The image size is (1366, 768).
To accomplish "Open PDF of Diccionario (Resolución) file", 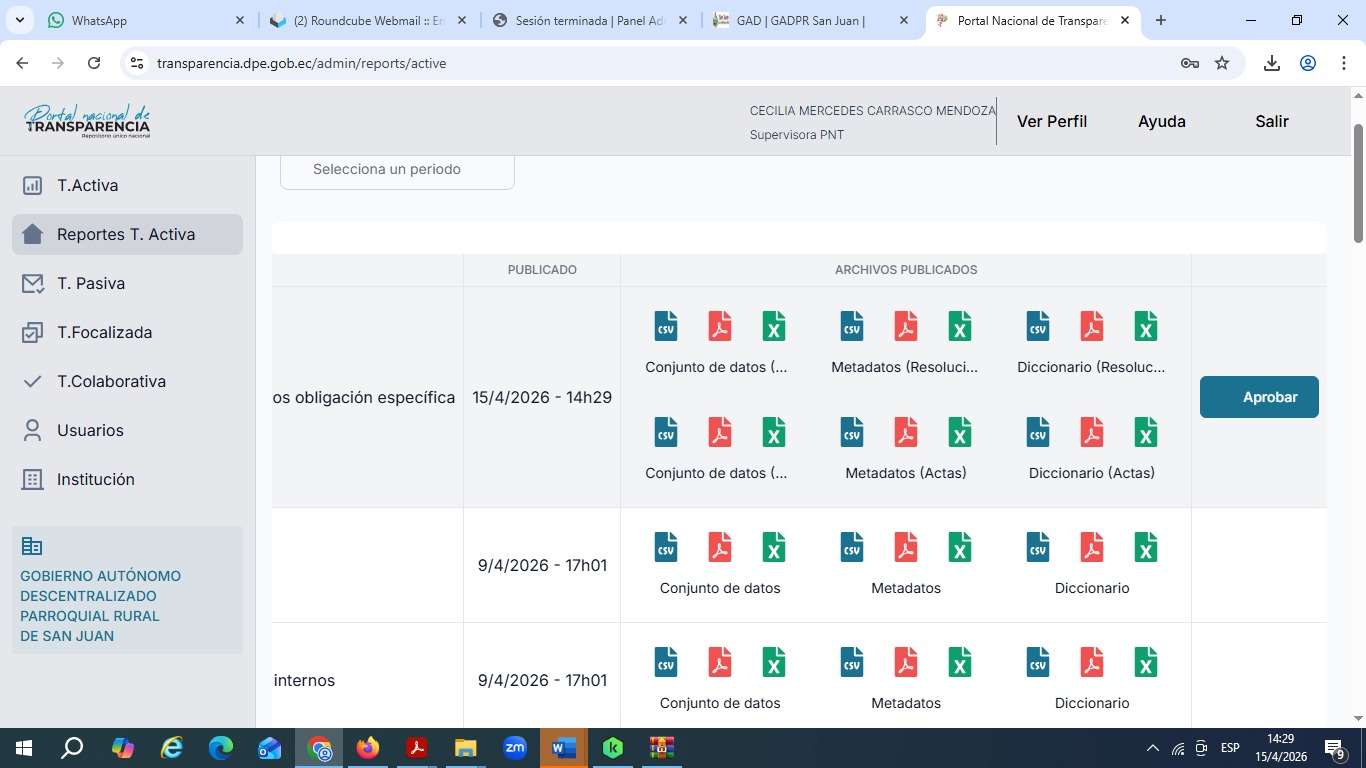I will [x=1092, y=326].
